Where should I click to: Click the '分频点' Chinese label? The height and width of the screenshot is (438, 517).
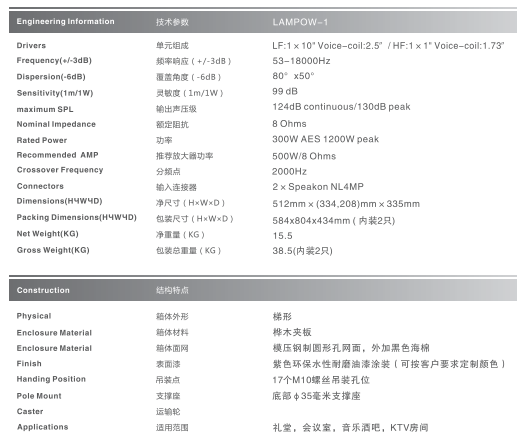pos(168,171)
